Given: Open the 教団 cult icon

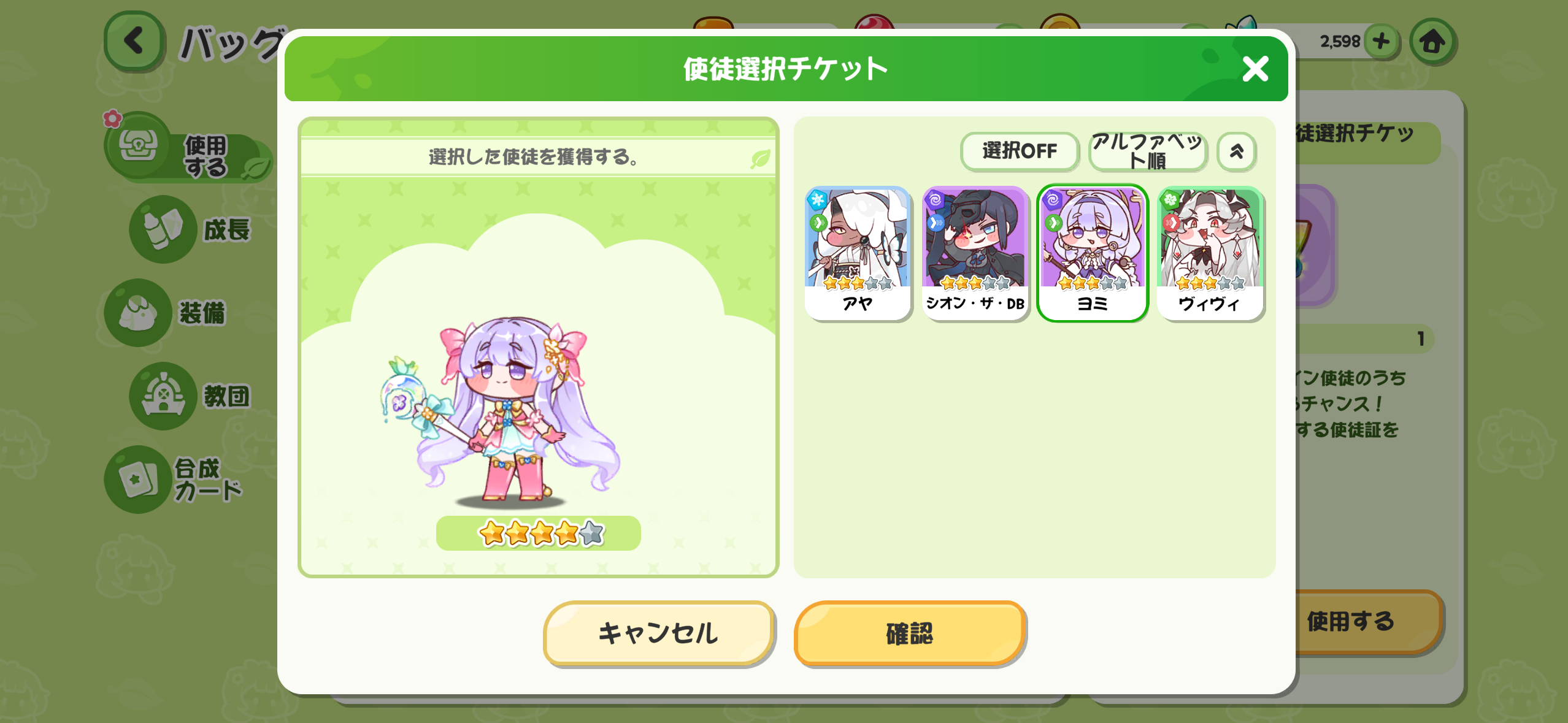Looking at the screenshot, I should coord(163,396).
